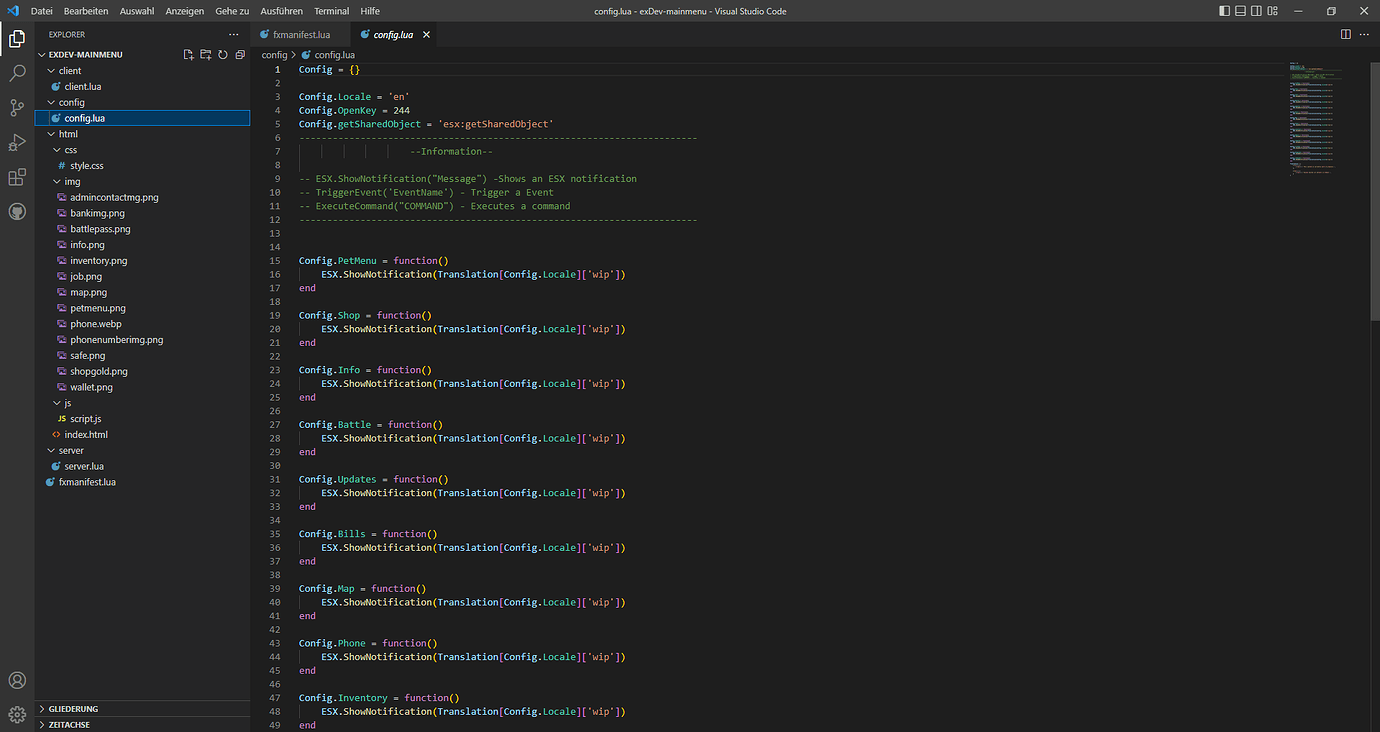Open the Terminal menu
This screenshot has width=1380, height=732.
(x=331, y=11)
